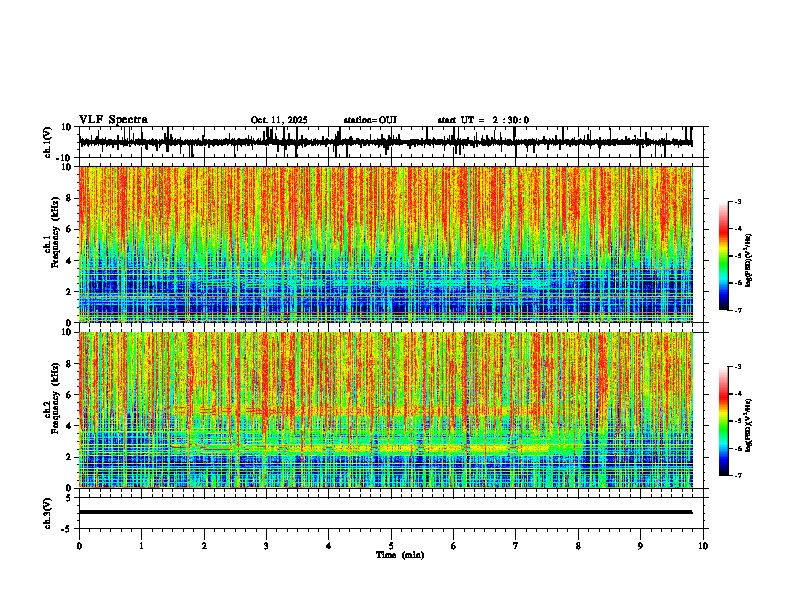Click the ch.2 color scale bar
792x612 pixels.
[x=723, y=421]
